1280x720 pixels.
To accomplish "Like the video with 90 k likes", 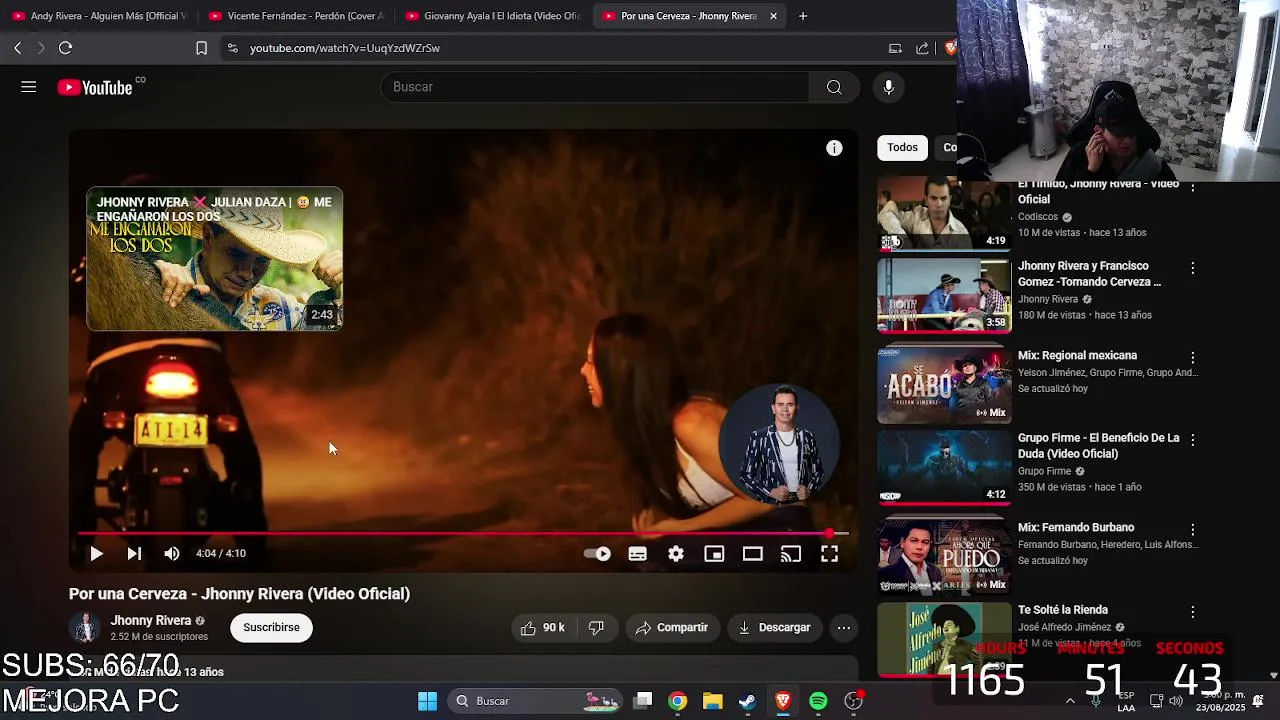I will click(x=543, y=627).
